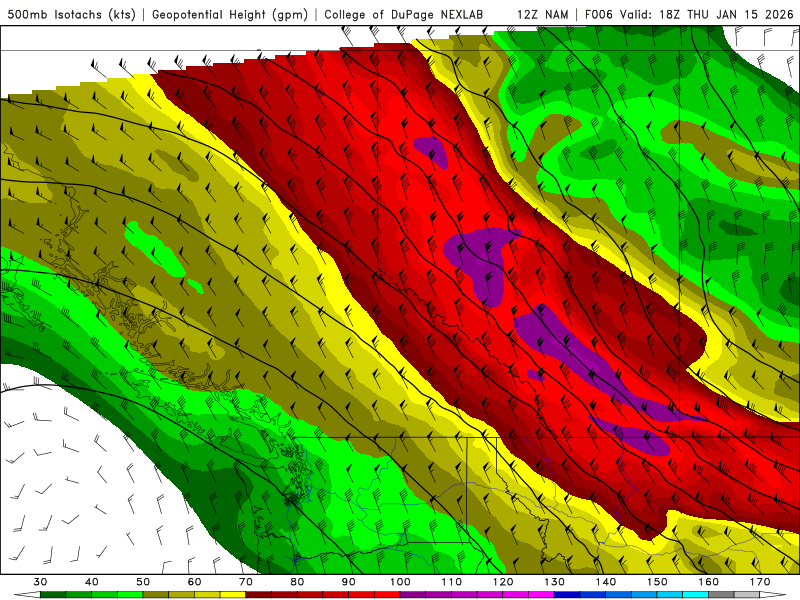
Task: Select the dark blue swatch starting at 130
Action: coord(567,595)
